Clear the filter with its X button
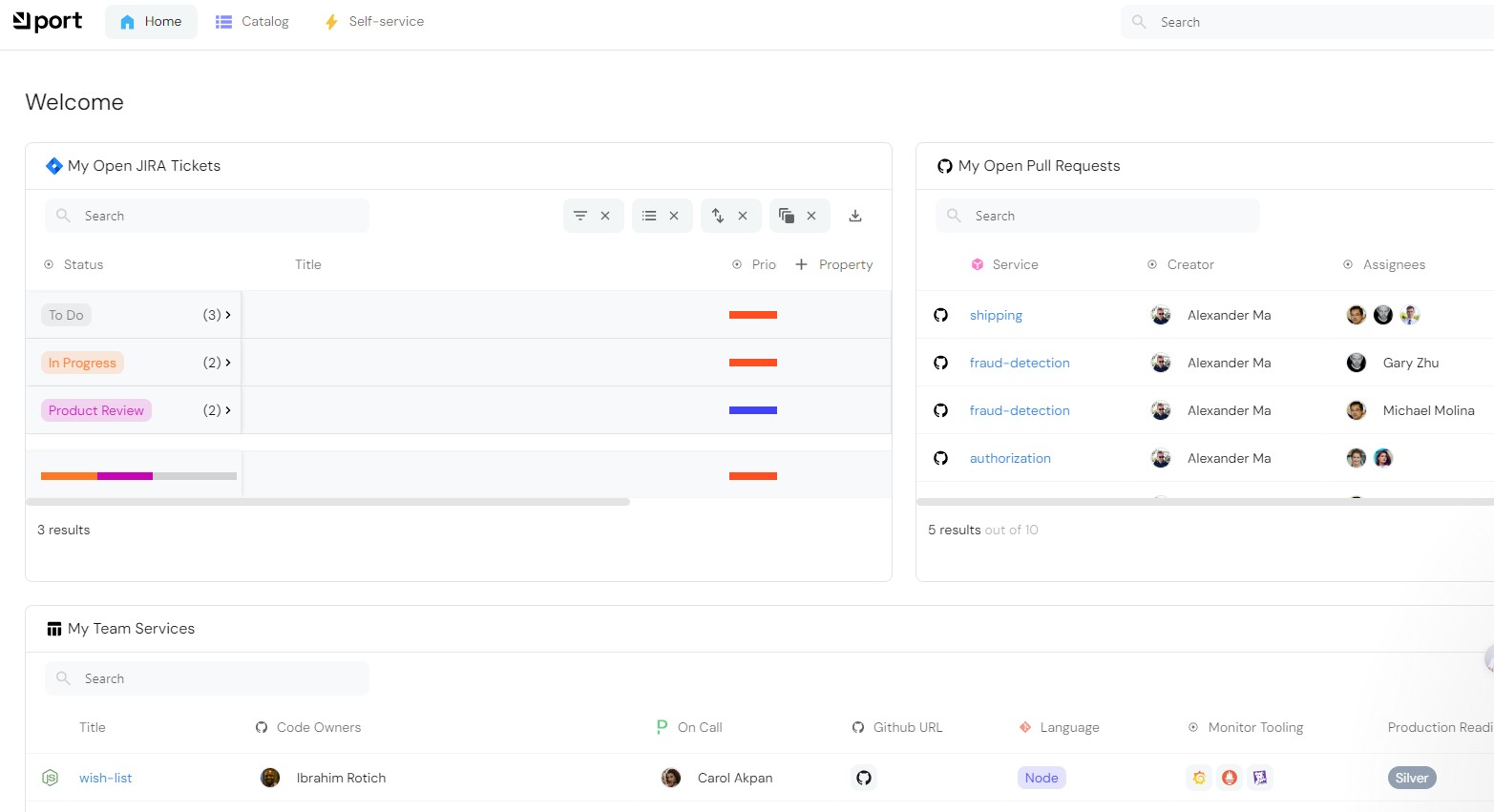1494x812 pixels. click(605, 216)
